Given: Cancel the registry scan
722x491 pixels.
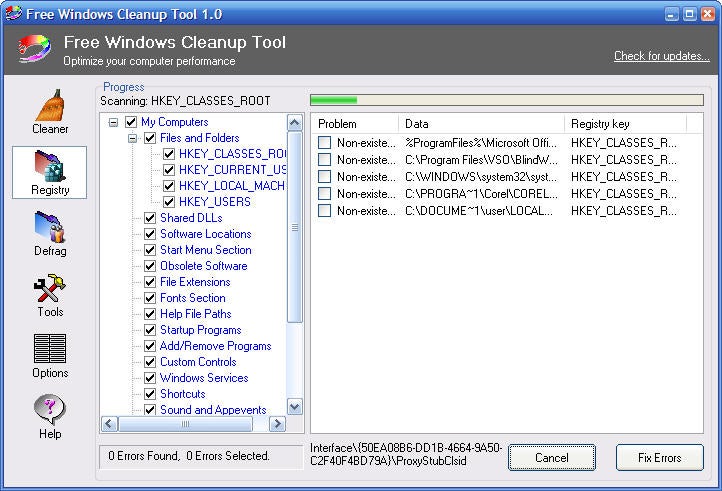Looking at the screenshot, I should [x=552, y=457].
